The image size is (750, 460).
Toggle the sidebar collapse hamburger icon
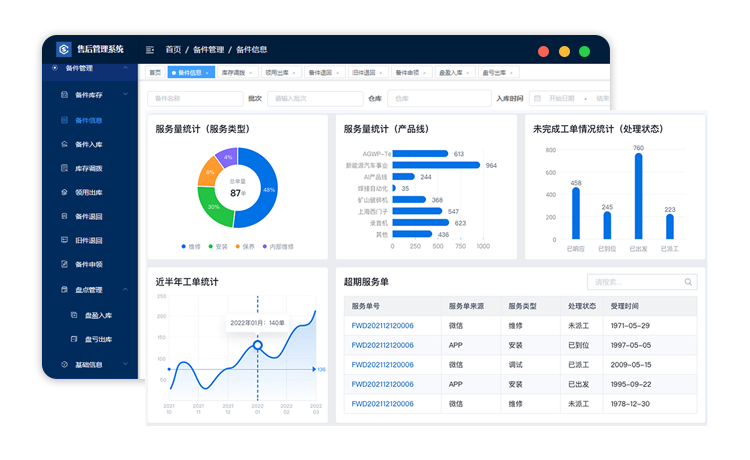[150, 50]
